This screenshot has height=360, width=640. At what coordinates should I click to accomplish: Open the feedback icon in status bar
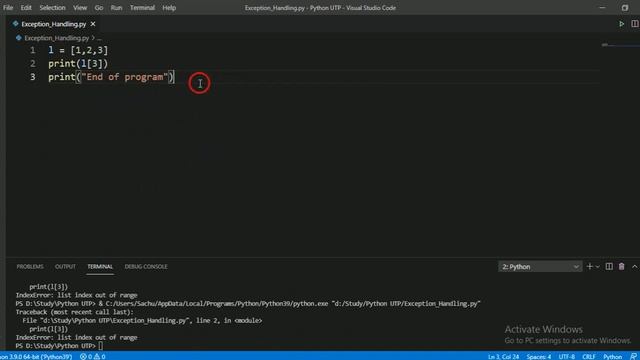point(633,356)
